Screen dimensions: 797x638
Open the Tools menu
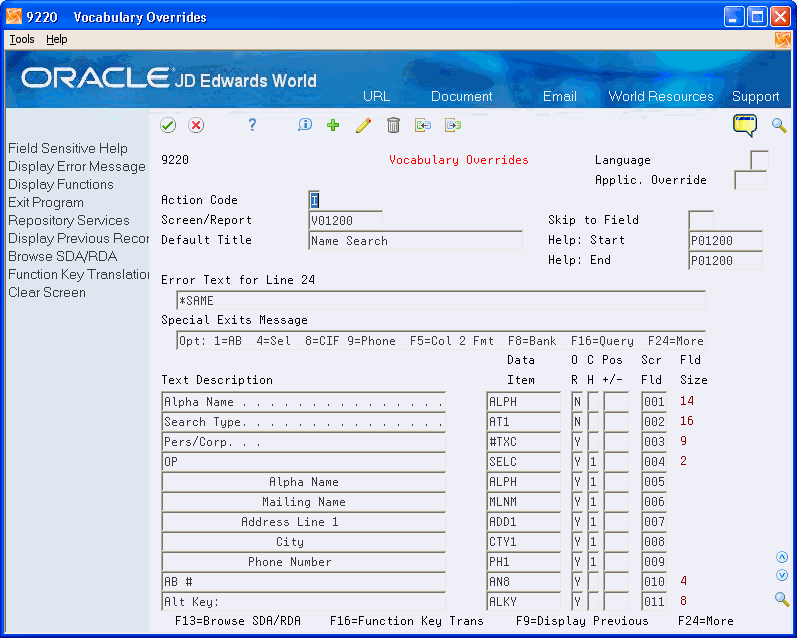(22, 39)
